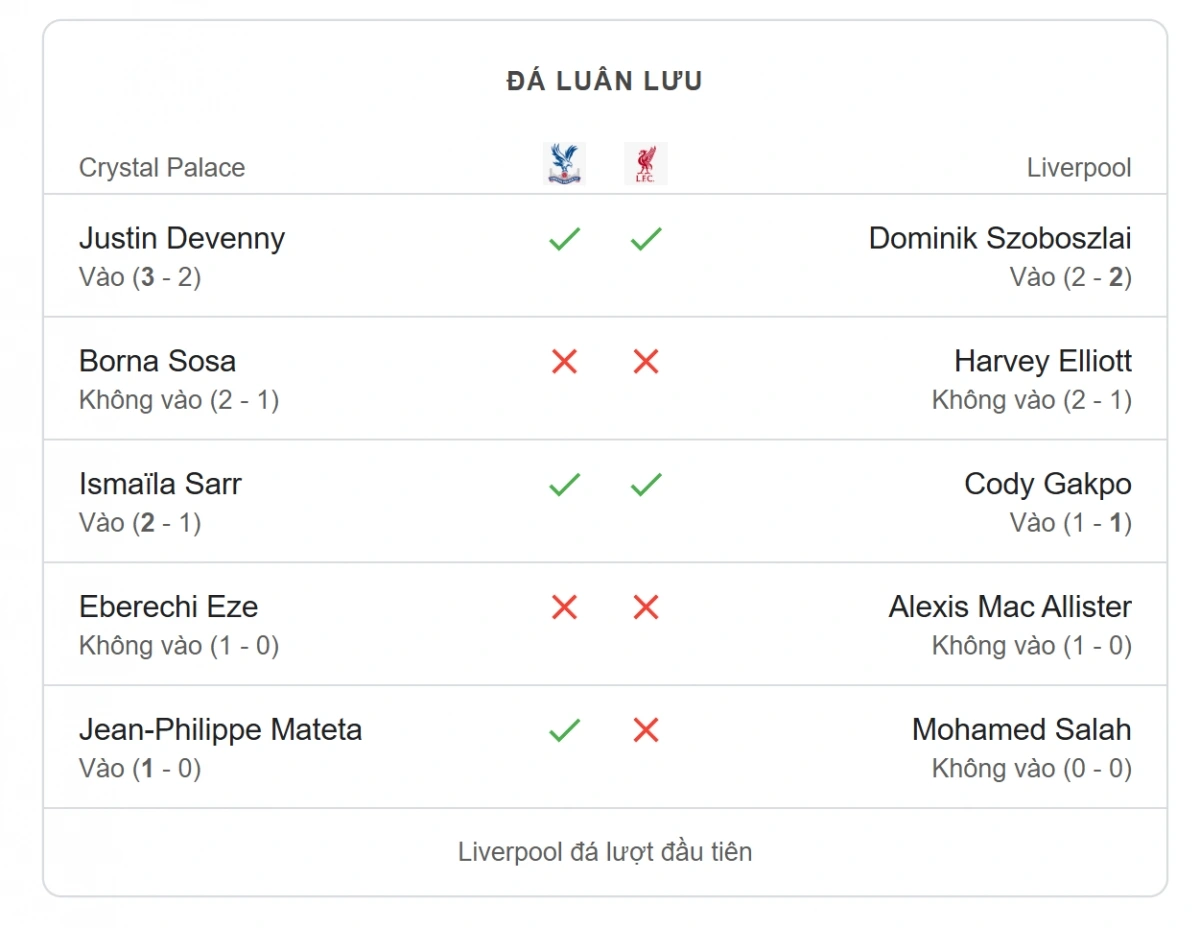1200x928 pixels.
Task: Click Mohamed Salah's red cross icon
Action: (x=646, y=730)
